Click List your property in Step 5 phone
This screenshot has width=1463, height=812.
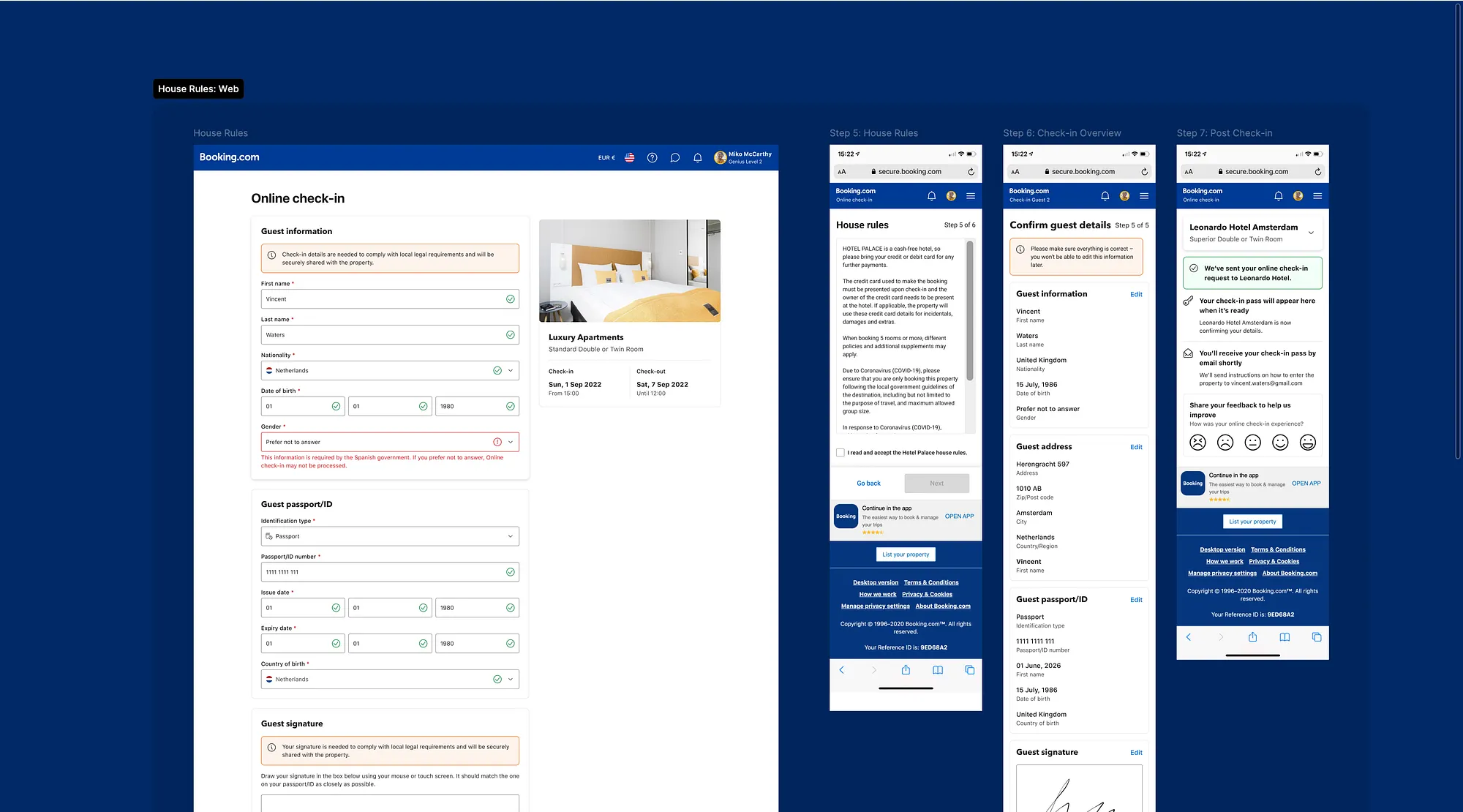coord(906,555)
